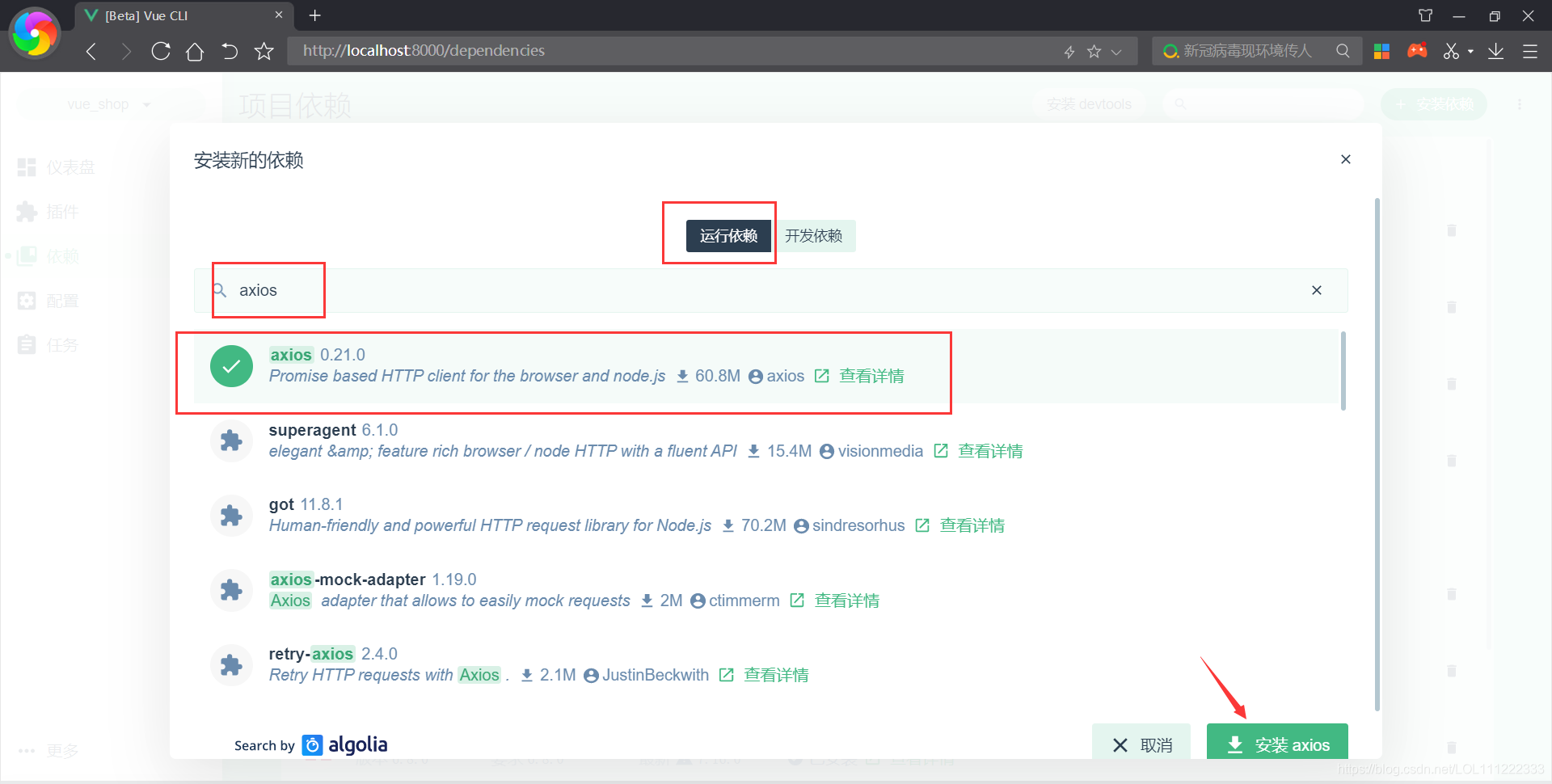This screenshot has height=784, width=1552.
Task: Close the install dependency dialog
Action: [1346, 159]
